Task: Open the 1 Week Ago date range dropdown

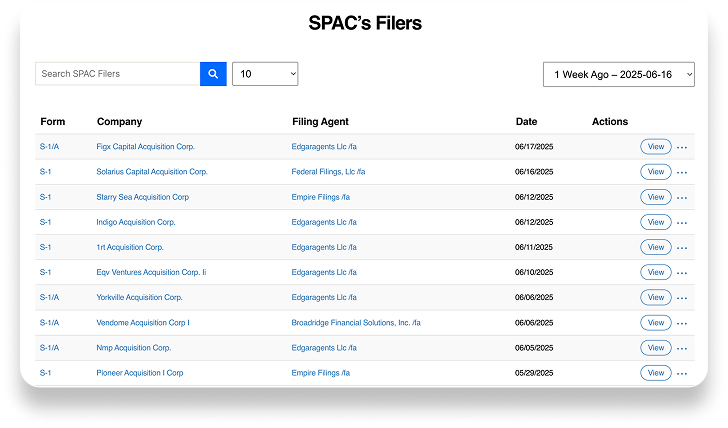Action: coord(618,75)
